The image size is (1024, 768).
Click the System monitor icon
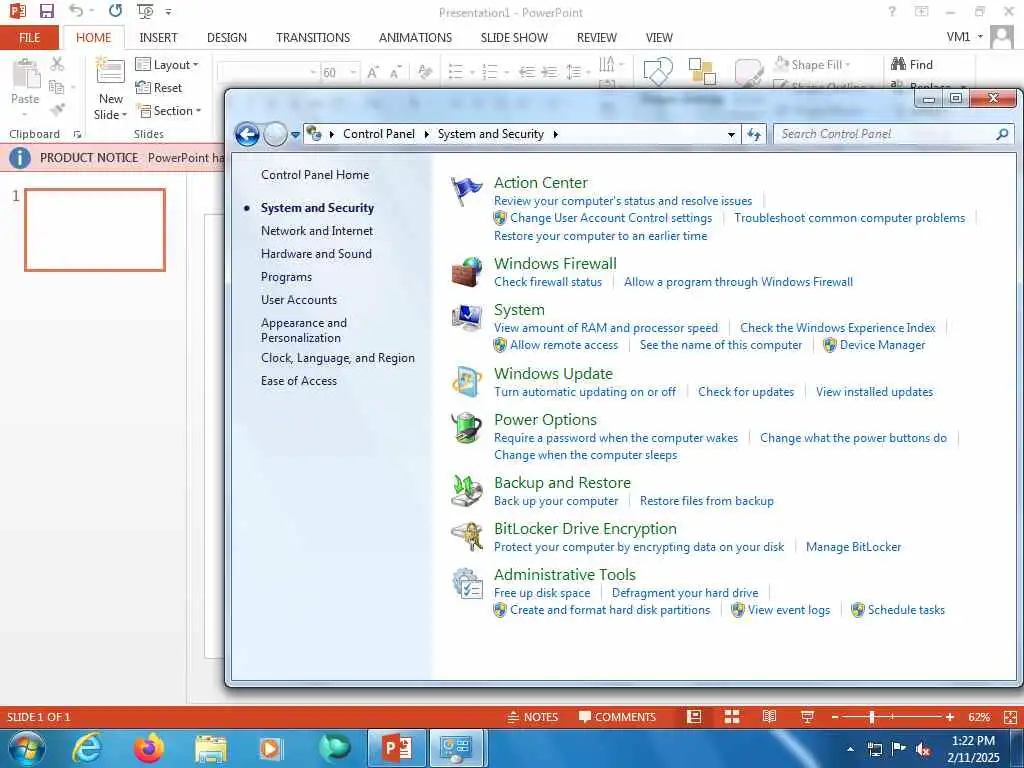466,318
